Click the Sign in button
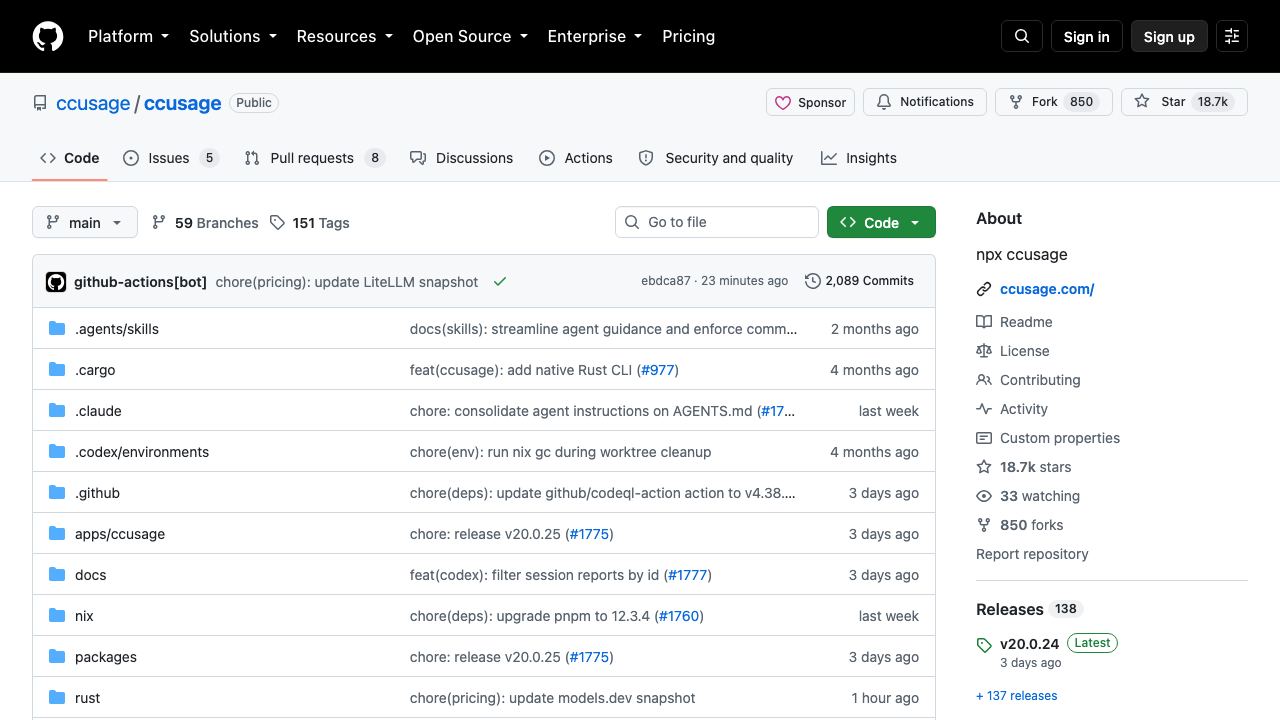 (1087, 36)
